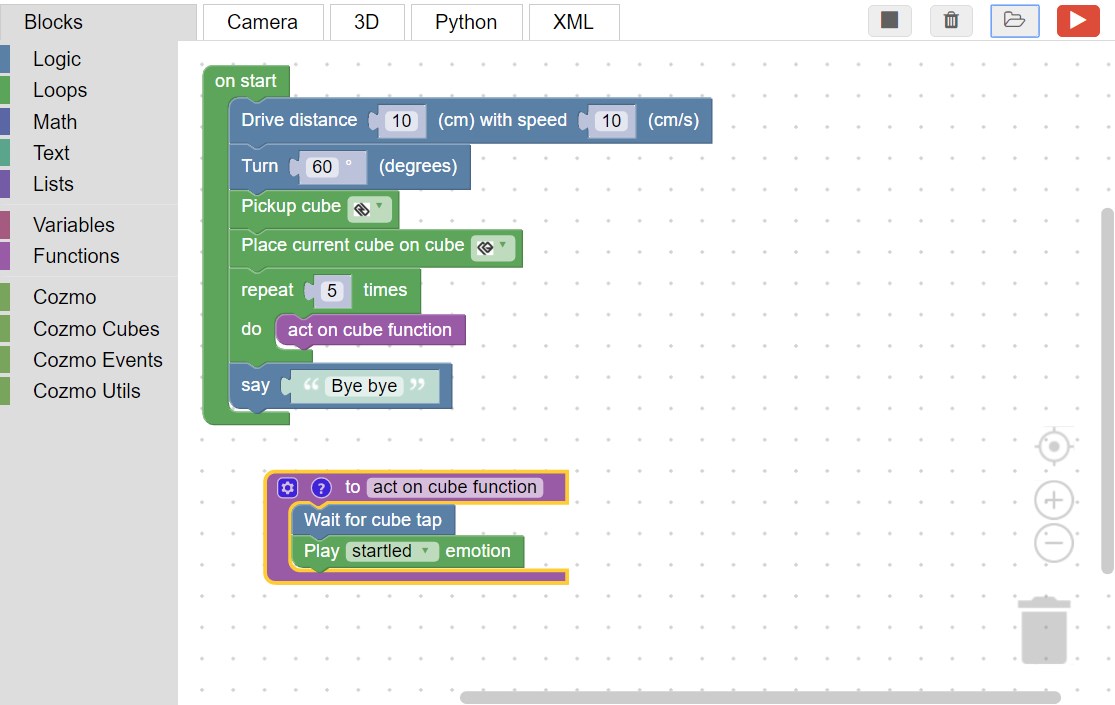Click the large trash can on workspace
The height and width of the screenshot is (705, 1115).
(x=1044, y=630)
